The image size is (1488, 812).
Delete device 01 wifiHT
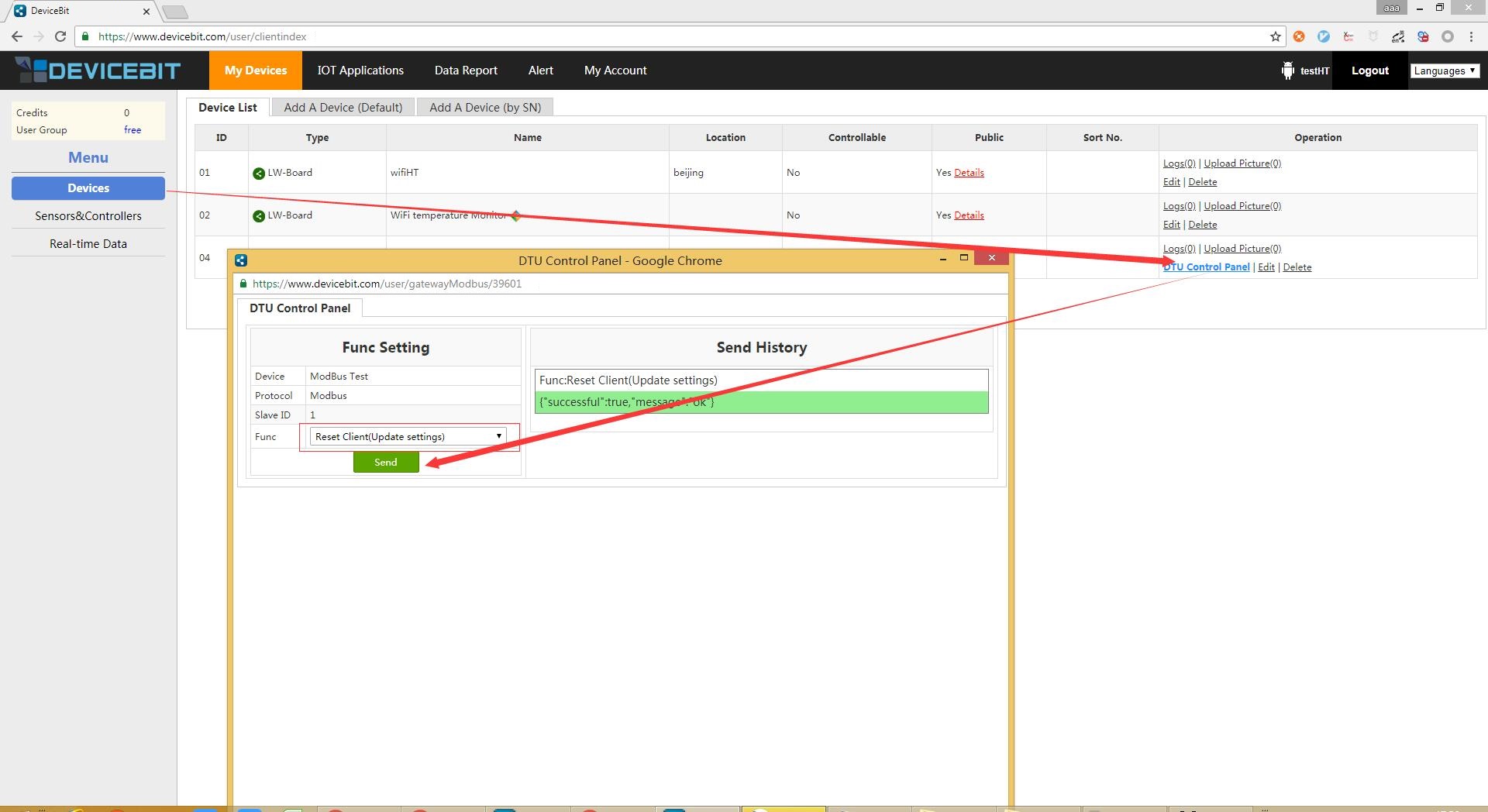pyautogui.click(x=1202, y=182)
